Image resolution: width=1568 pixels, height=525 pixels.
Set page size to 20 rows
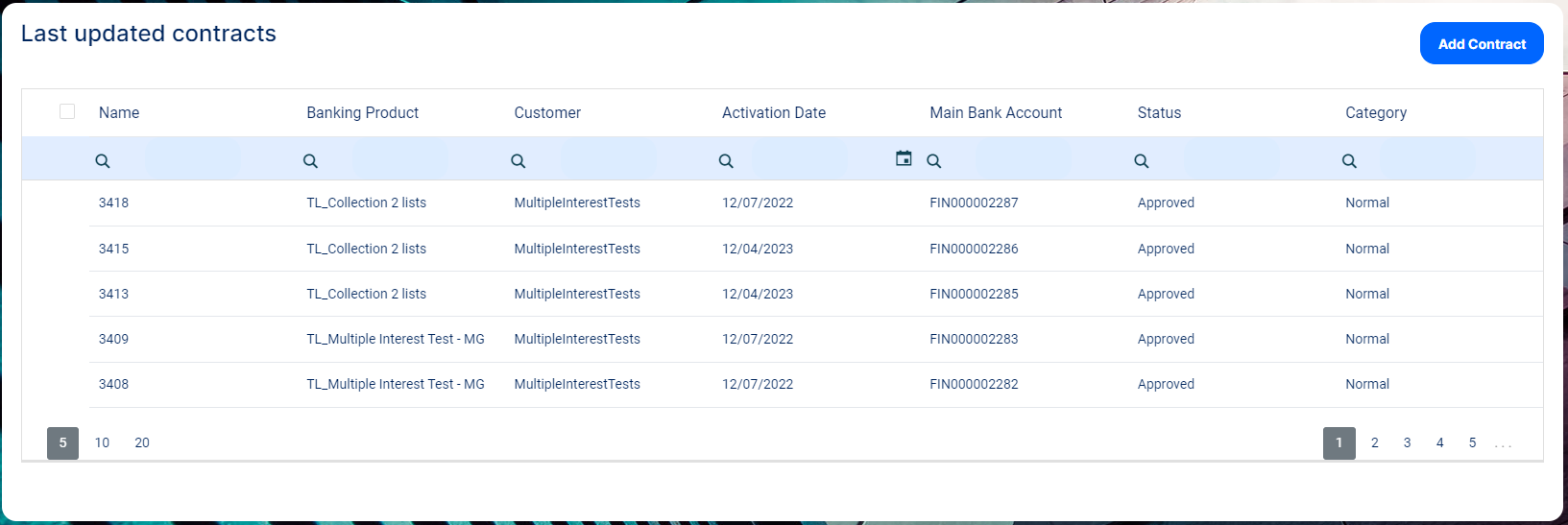pyautogui.click(x=142, y=442)
